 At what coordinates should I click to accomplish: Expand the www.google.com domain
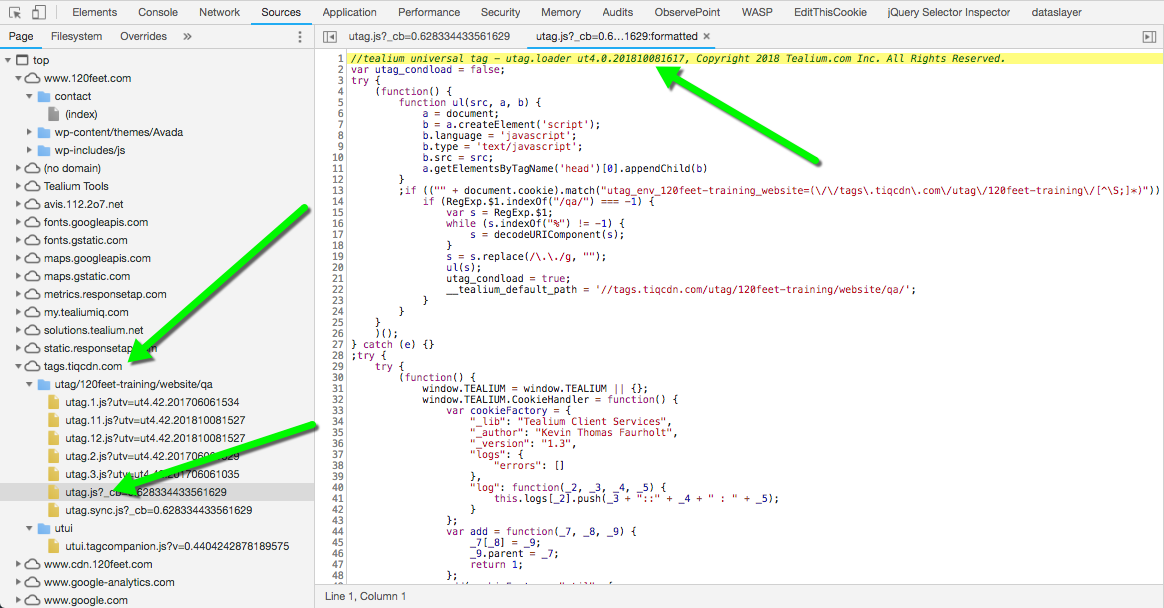tap(19, 600)
